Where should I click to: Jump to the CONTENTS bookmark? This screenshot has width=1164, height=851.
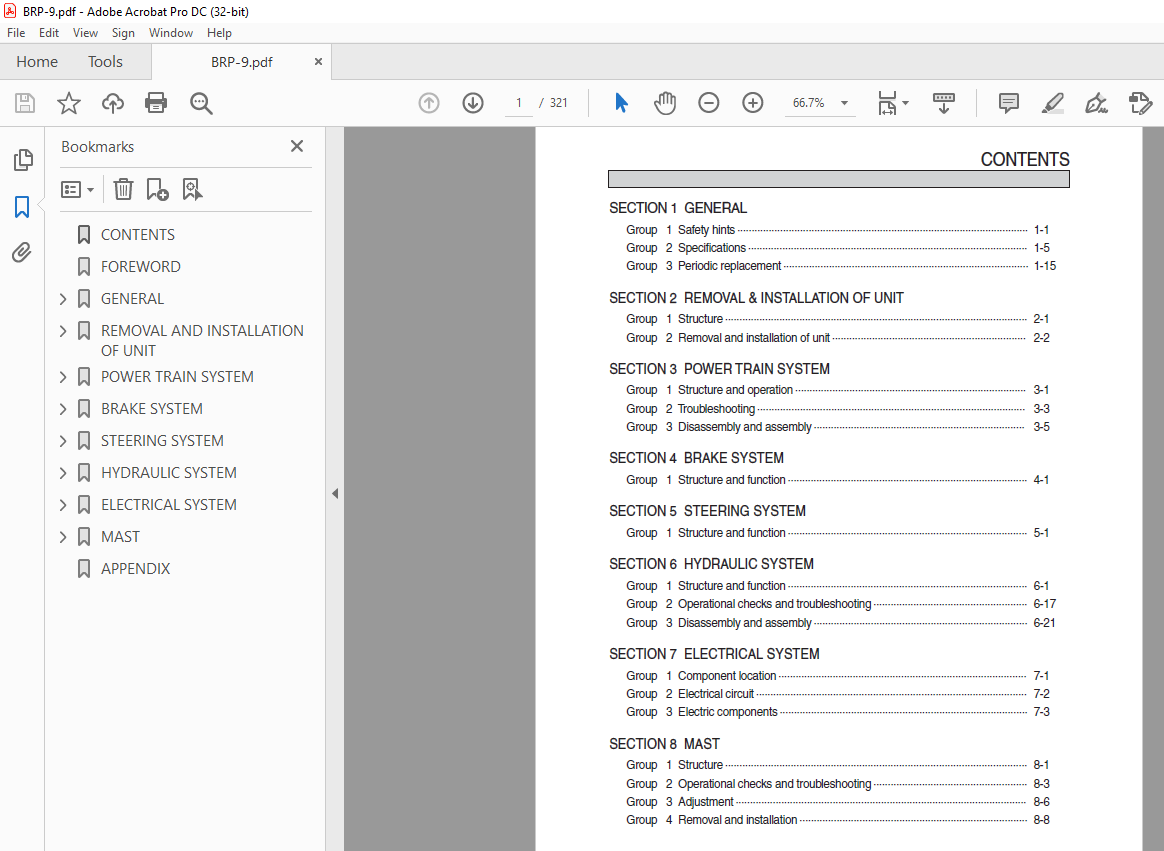138,235
